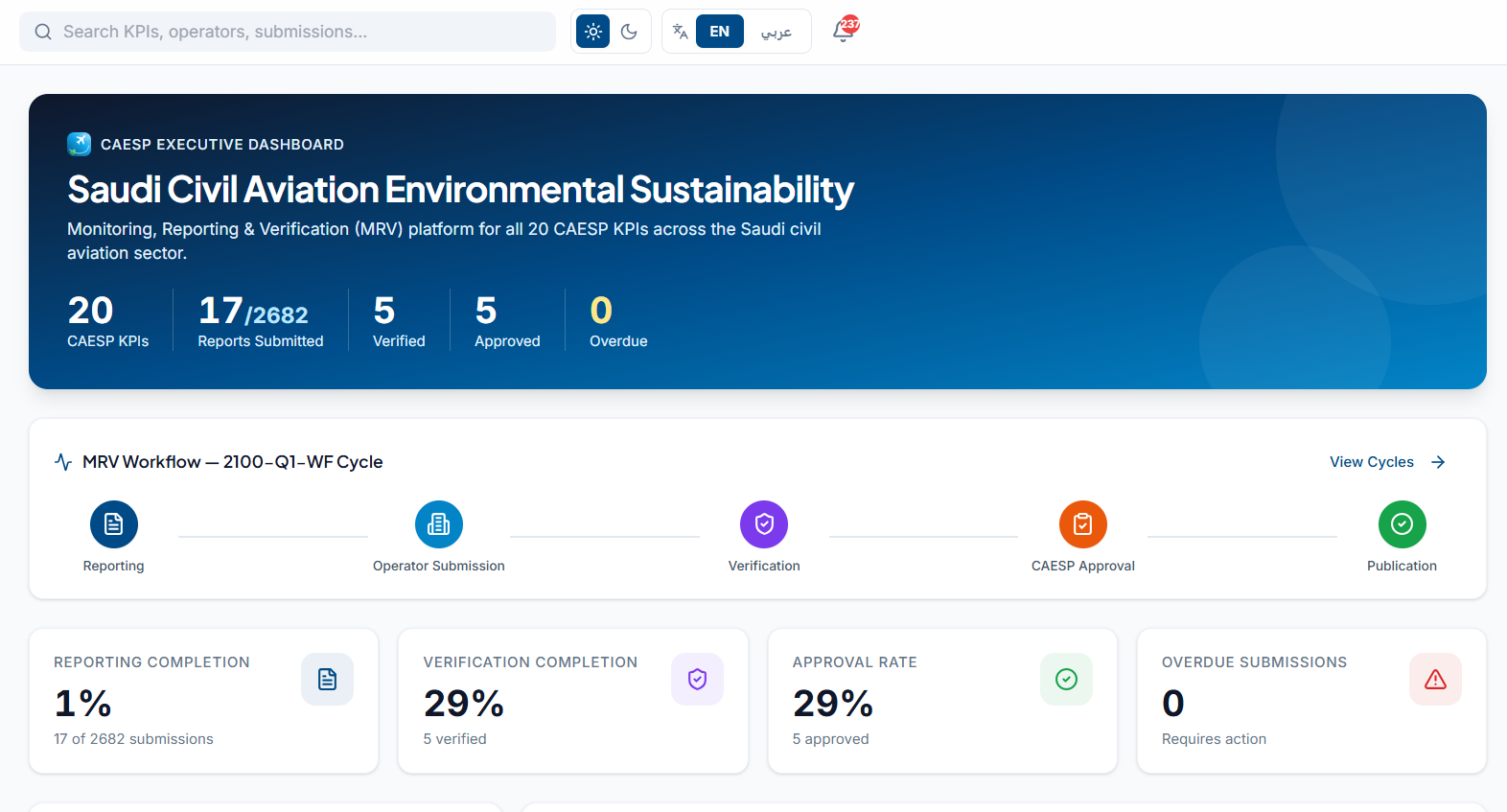Switch to dark mode moon toggle
The width and height of the screenshot is (1507, 812).
629,32
